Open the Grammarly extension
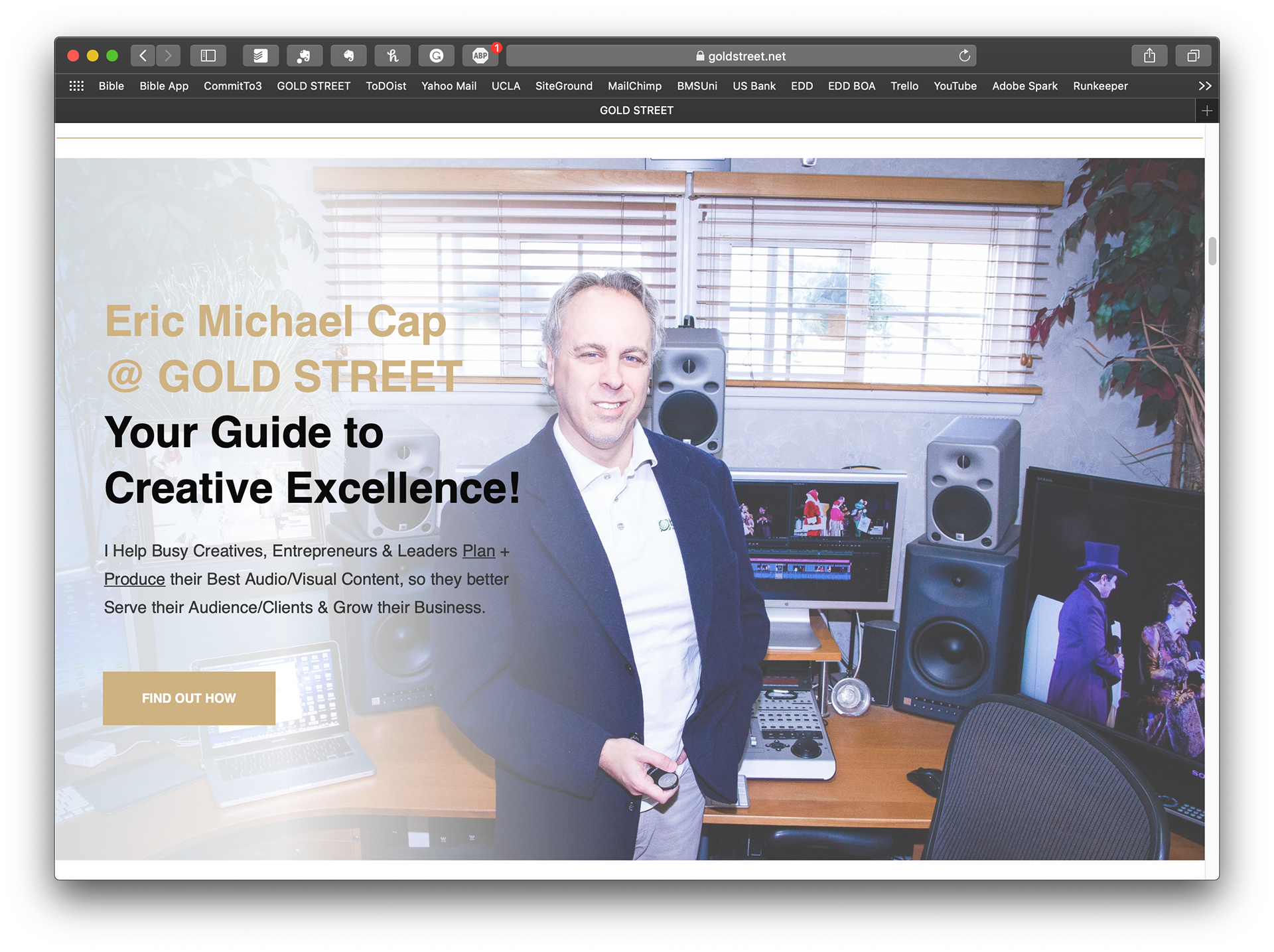 [436, 56]
